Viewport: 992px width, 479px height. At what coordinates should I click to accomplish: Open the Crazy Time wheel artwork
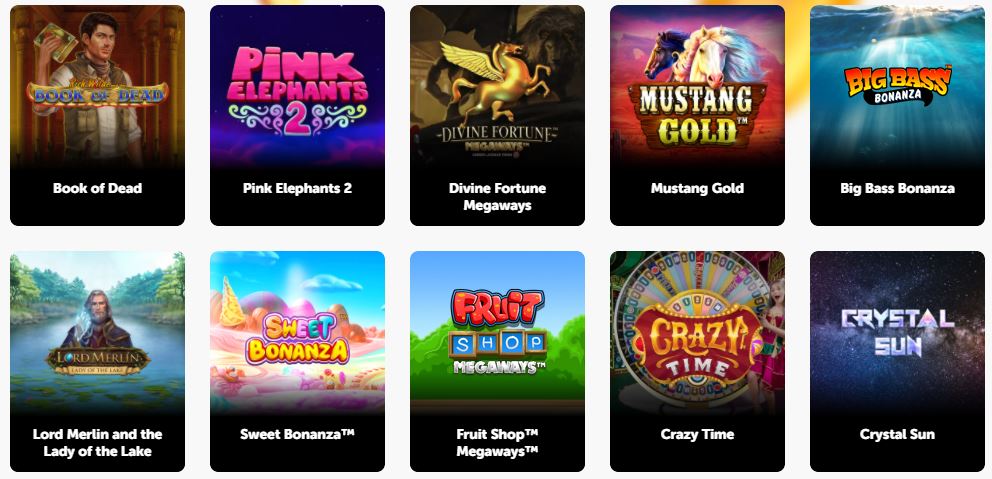(x=697, y=332)
